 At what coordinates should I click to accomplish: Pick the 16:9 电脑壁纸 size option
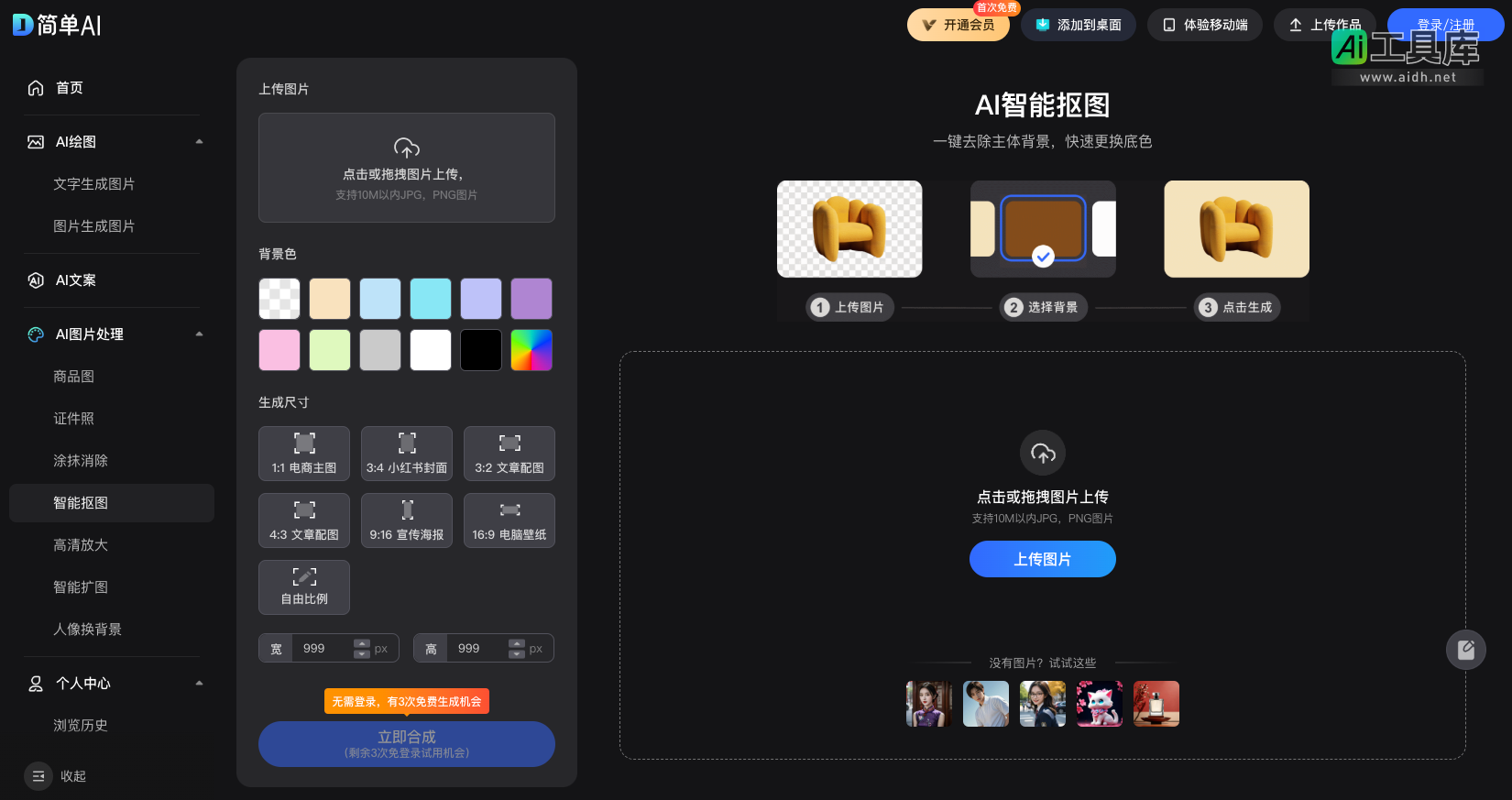[509, 521]
